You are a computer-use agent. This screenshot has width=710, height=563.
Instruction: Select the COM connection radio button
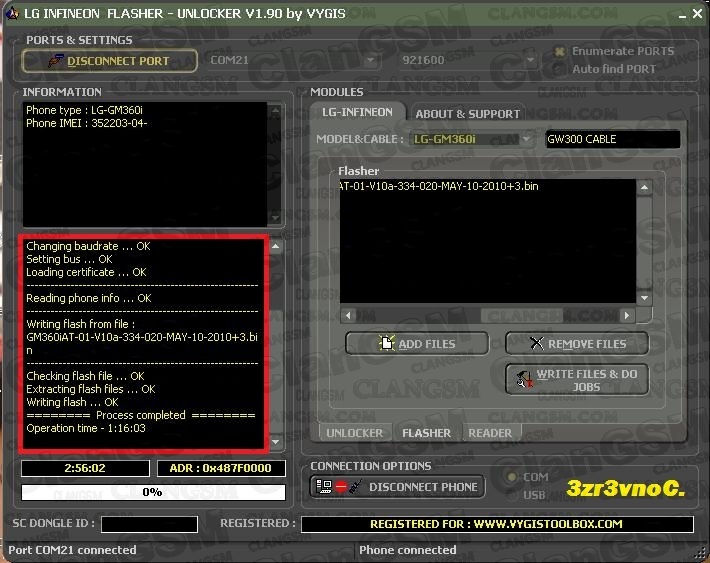(510, 478)
